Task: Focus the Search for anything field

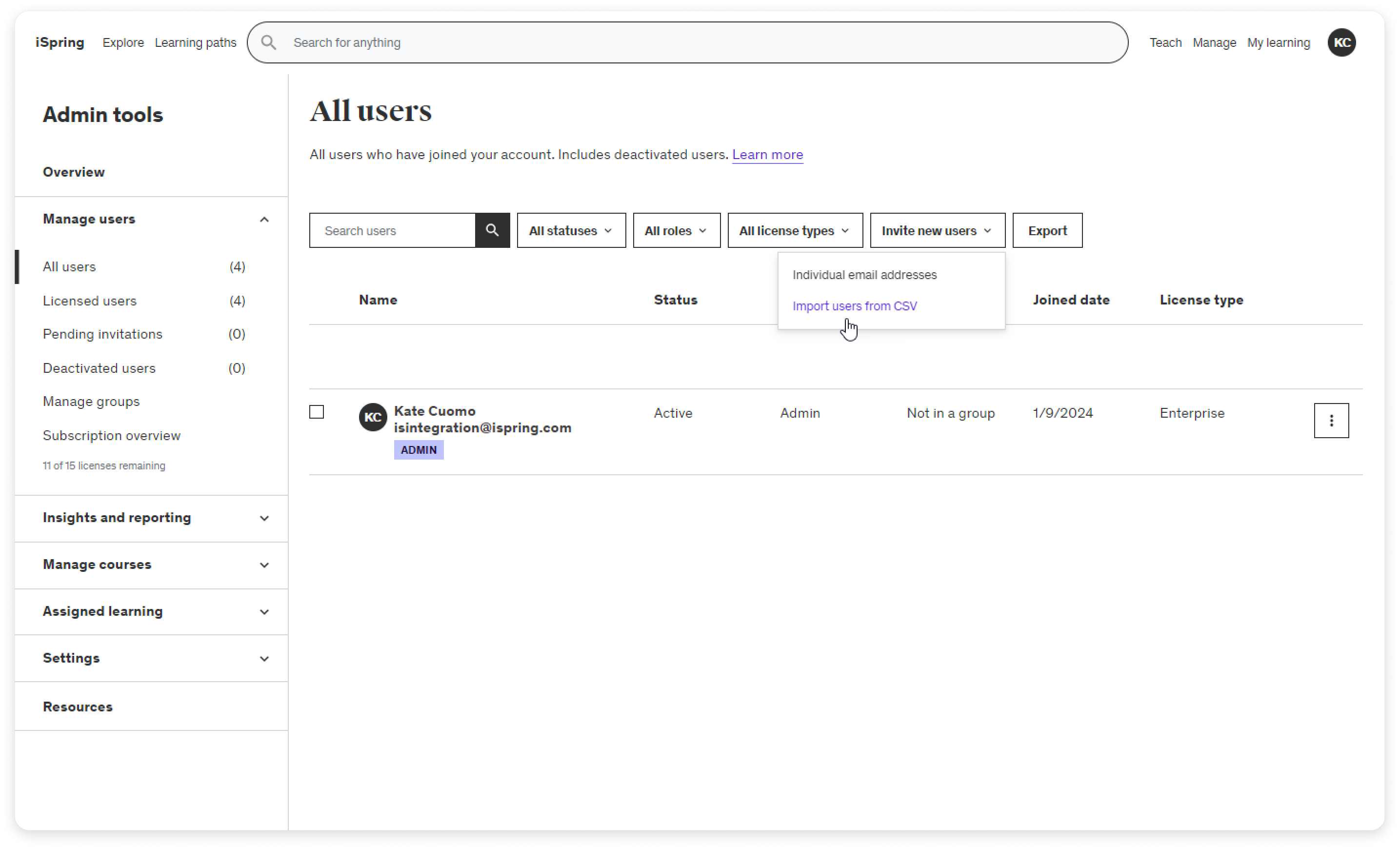Action: [x=687, y=42]
